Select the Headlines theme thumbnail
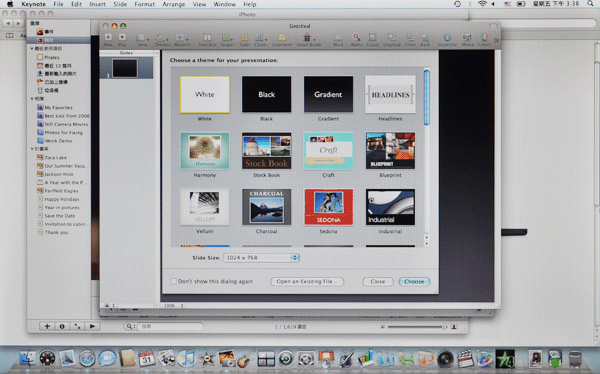Screen dimensions: 600x374 coord(390,94)
